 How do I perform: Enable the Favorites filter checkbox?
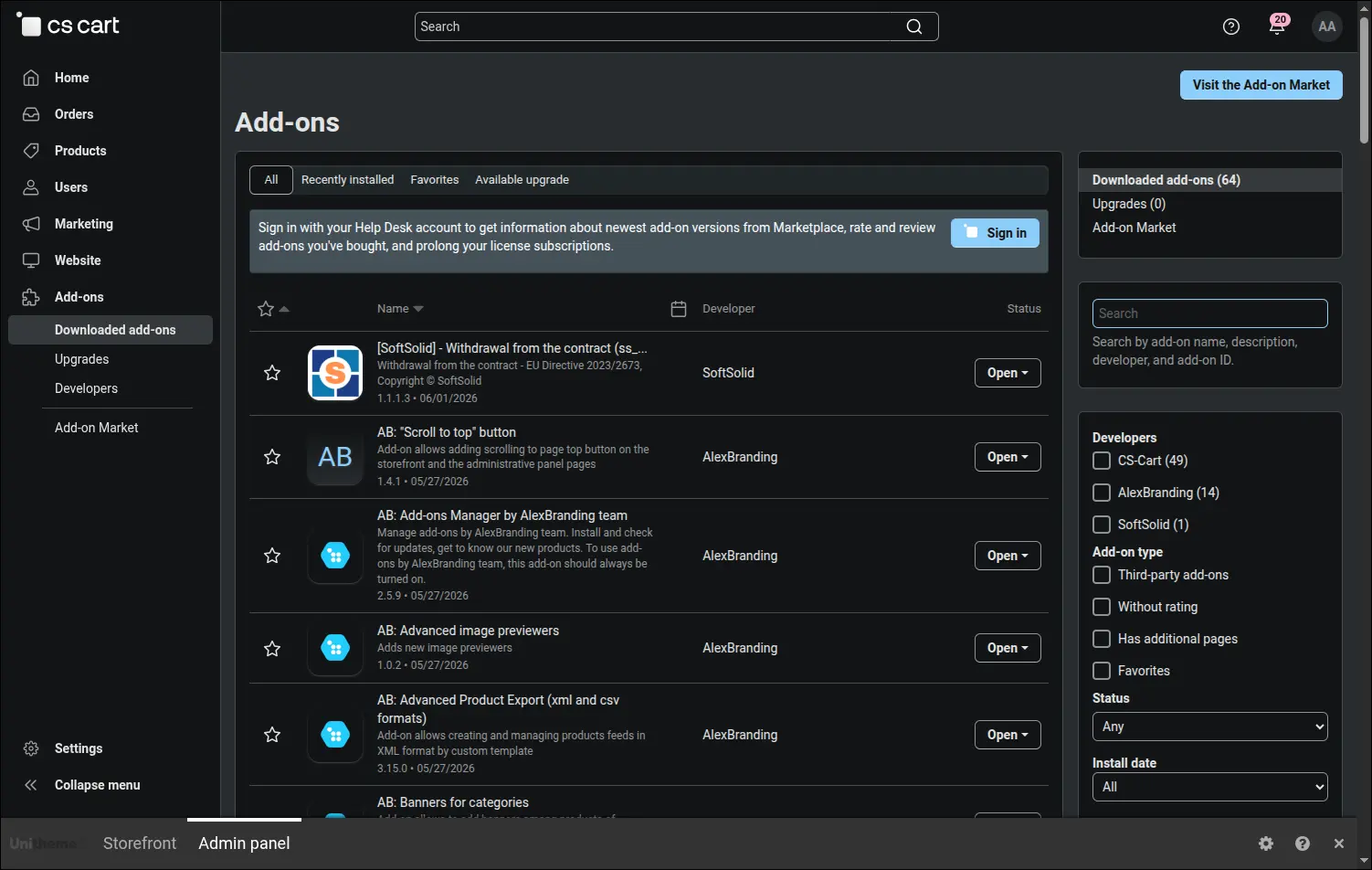1102,671
